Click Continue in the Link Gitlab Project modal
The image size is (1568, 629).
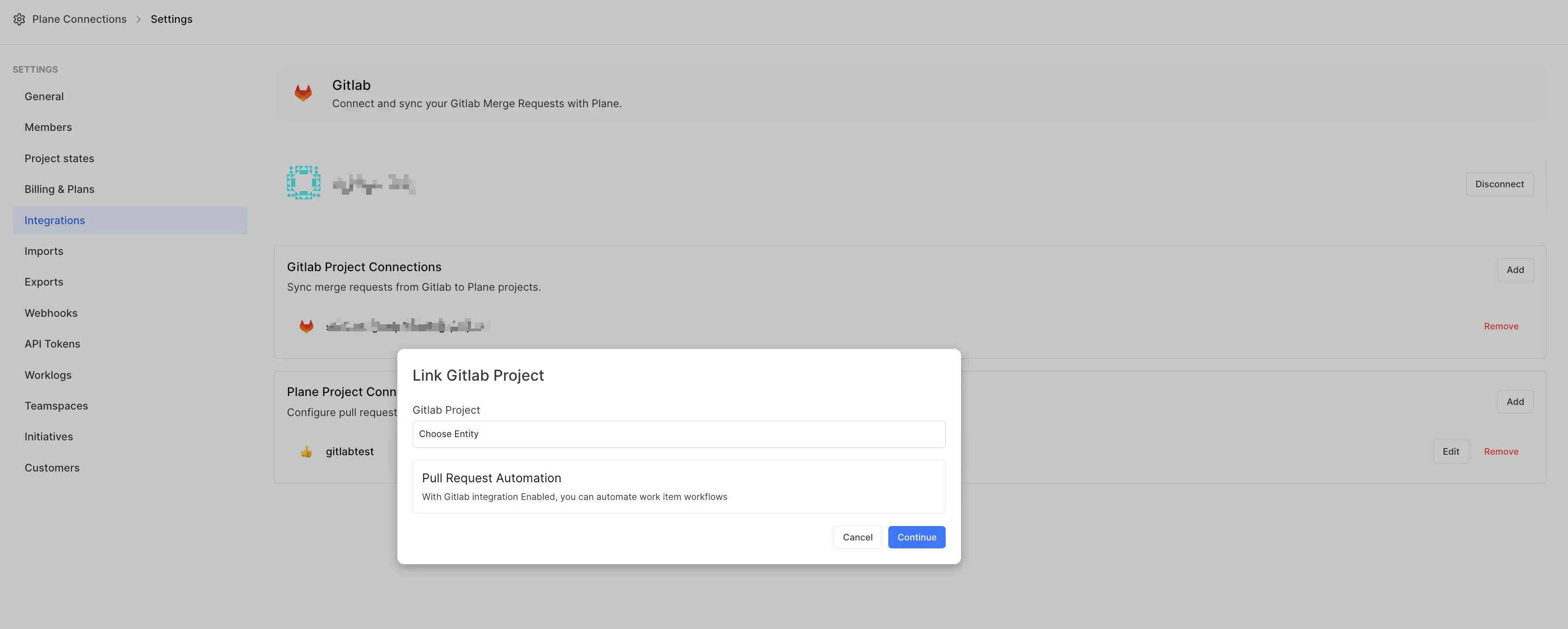tap(917, 537)
